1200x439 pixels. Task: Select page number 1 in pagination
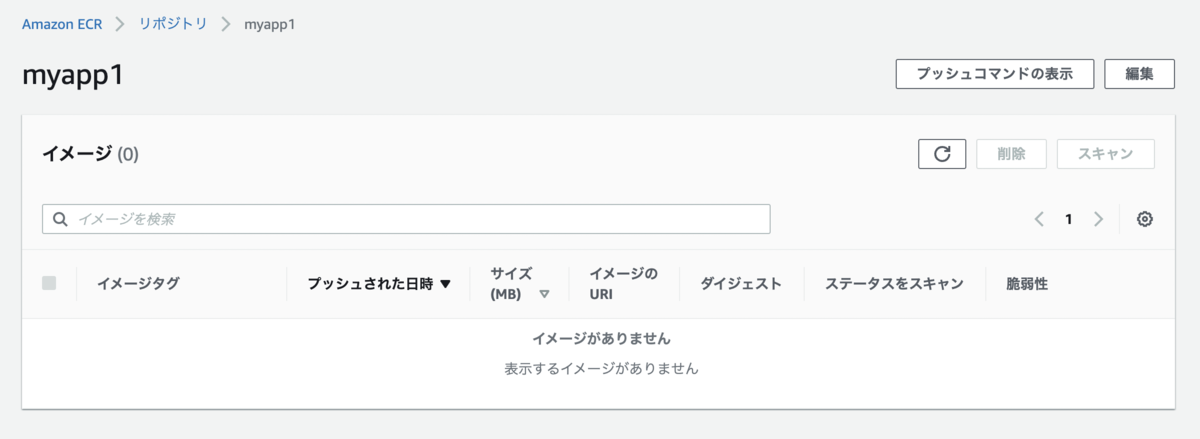click(1069, 219)
